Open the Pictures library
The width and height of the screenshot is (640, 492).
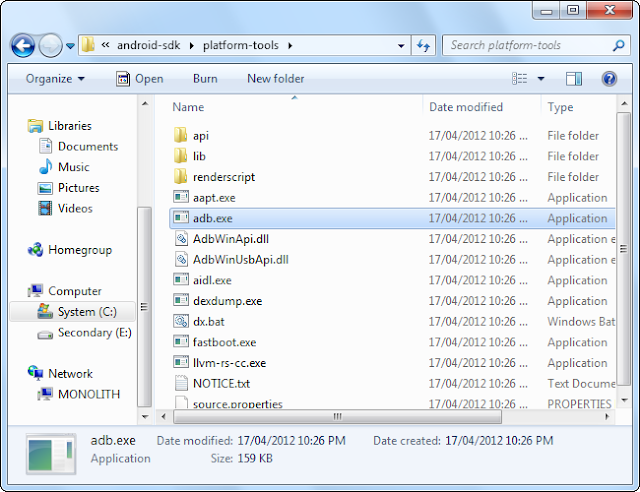pyautogui.click(x=69, y=188)
